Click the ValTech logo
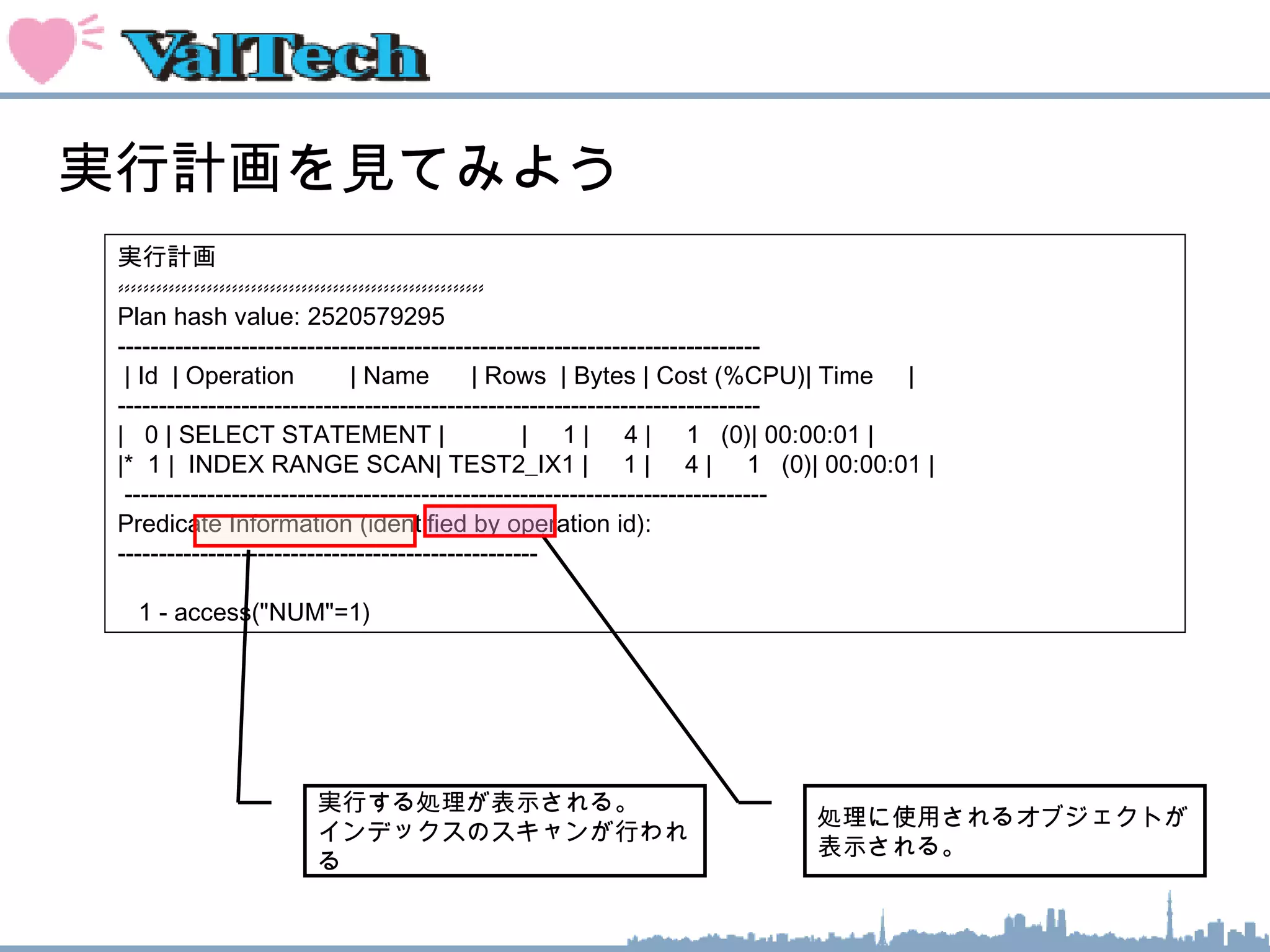Viewport: 1270px width, 952px height. (x=275, y=56)
